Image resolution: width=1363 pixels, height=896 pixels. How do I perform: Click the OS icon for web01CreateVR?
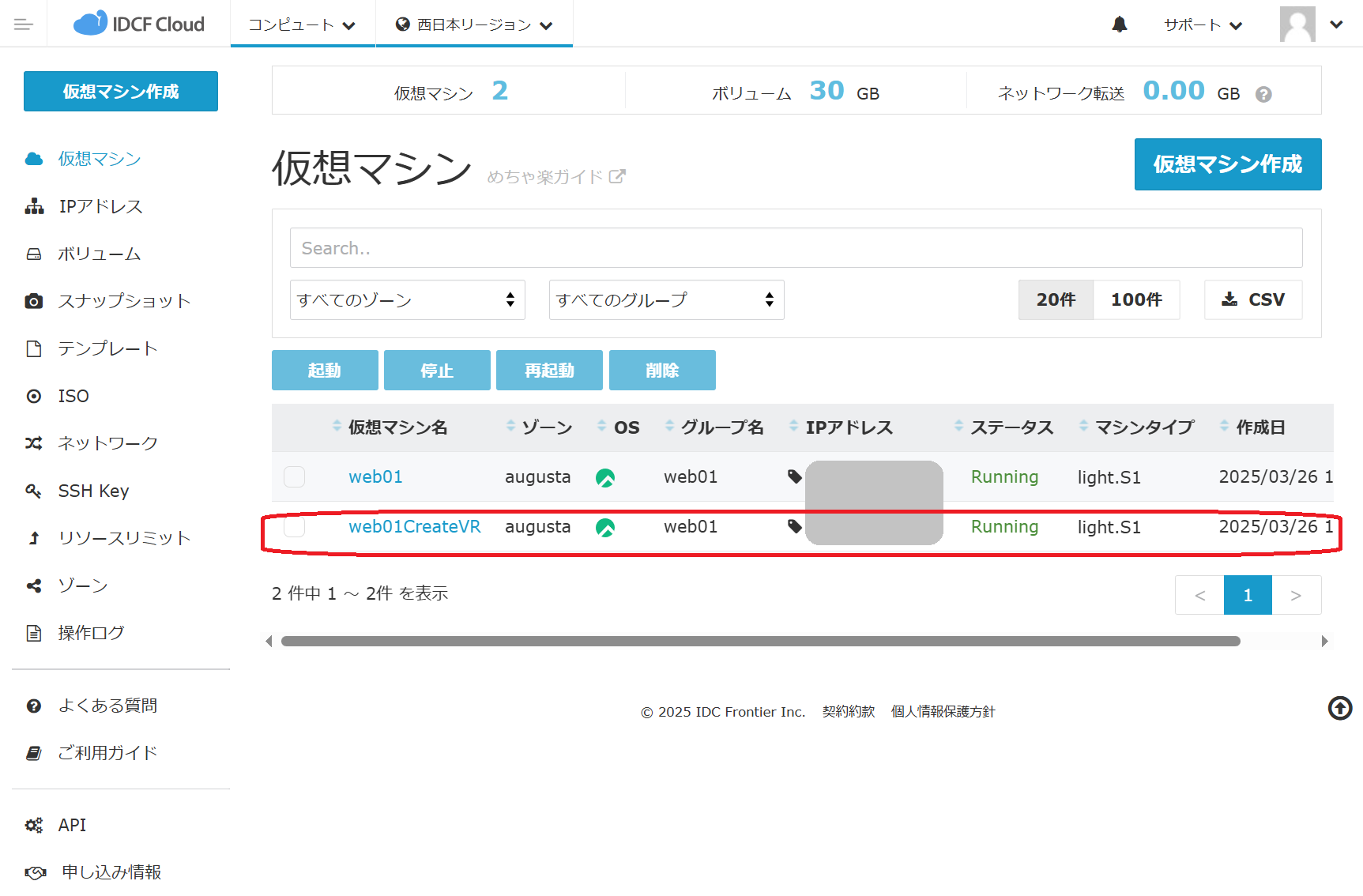605,527
